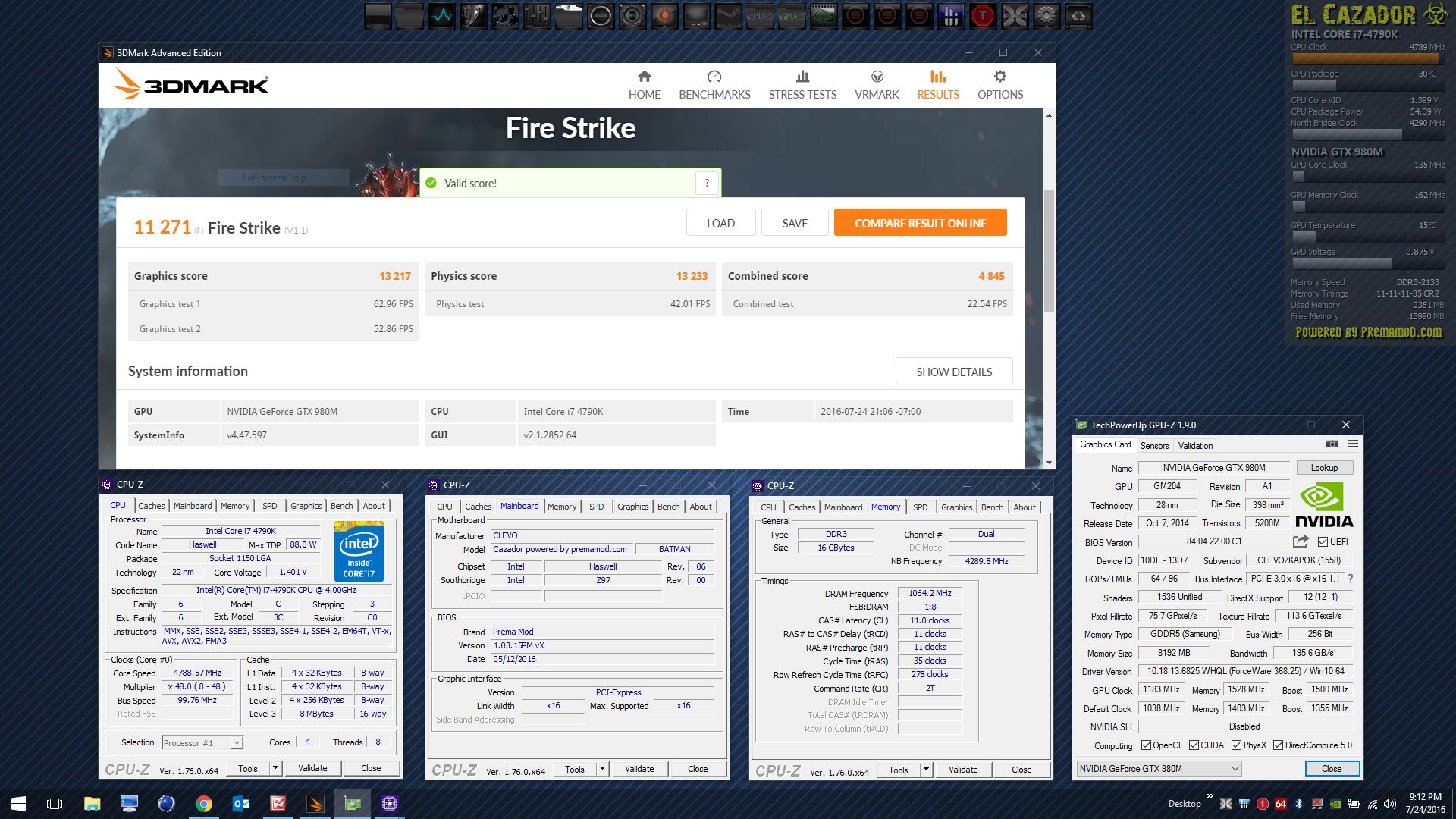
Task: Open the blue HWiNFO bars icon in top dock
Action: coord(951,15)
